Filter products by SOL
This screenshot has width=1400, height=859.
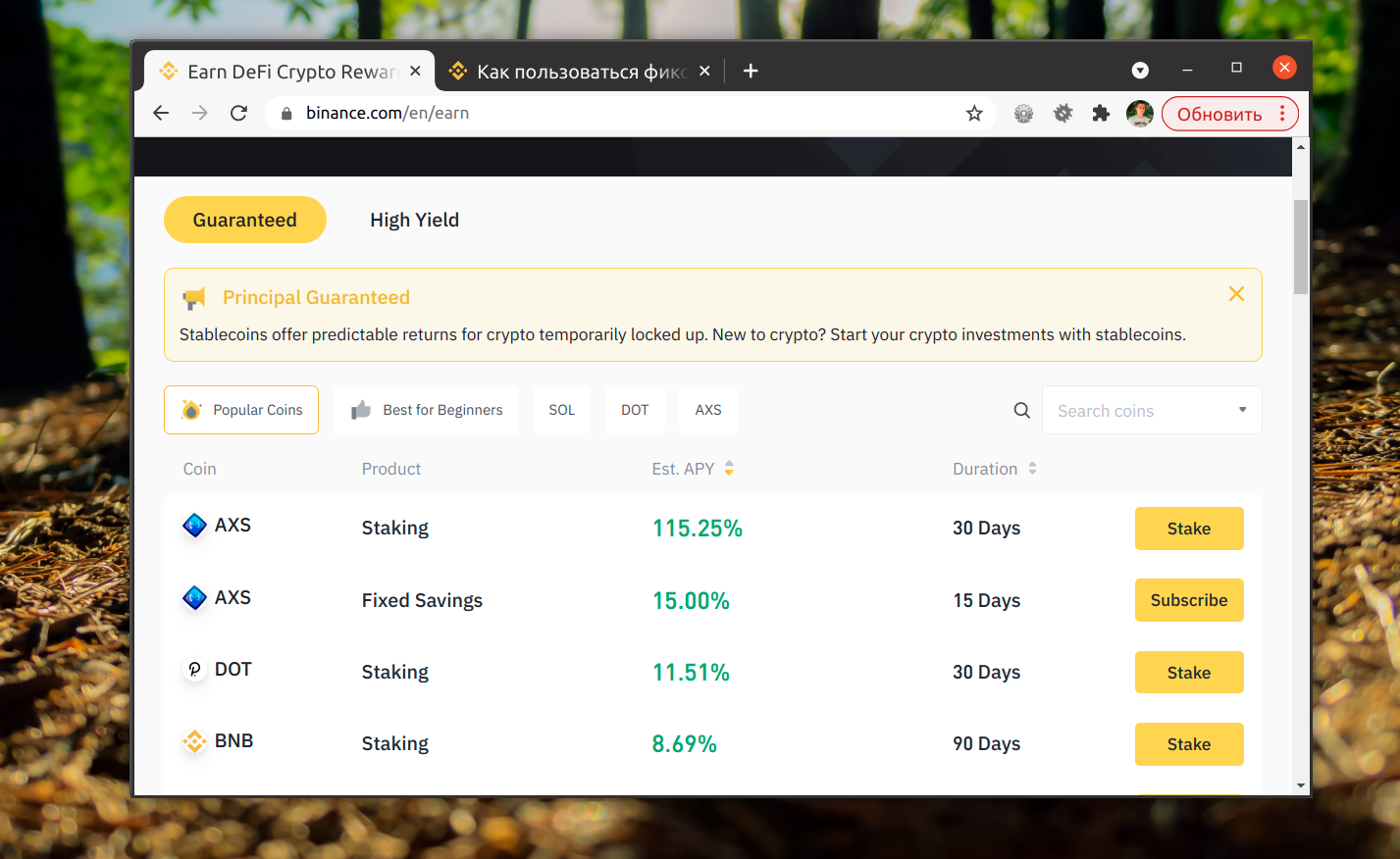tap(562, 410)
